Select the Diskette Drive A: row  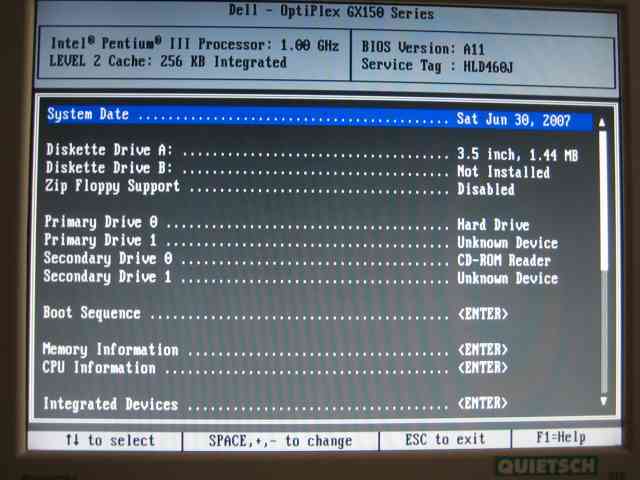point(312,152)
